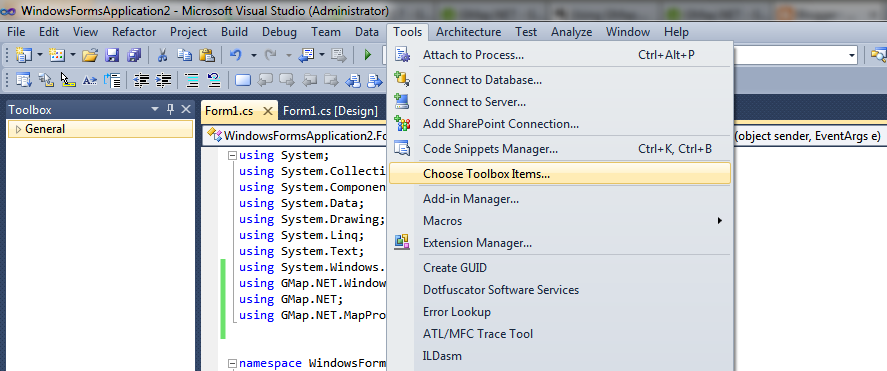Collapse the namespace WindowsForm region
The height and width of the screenshot is (371, 887).
pos(232,363)
